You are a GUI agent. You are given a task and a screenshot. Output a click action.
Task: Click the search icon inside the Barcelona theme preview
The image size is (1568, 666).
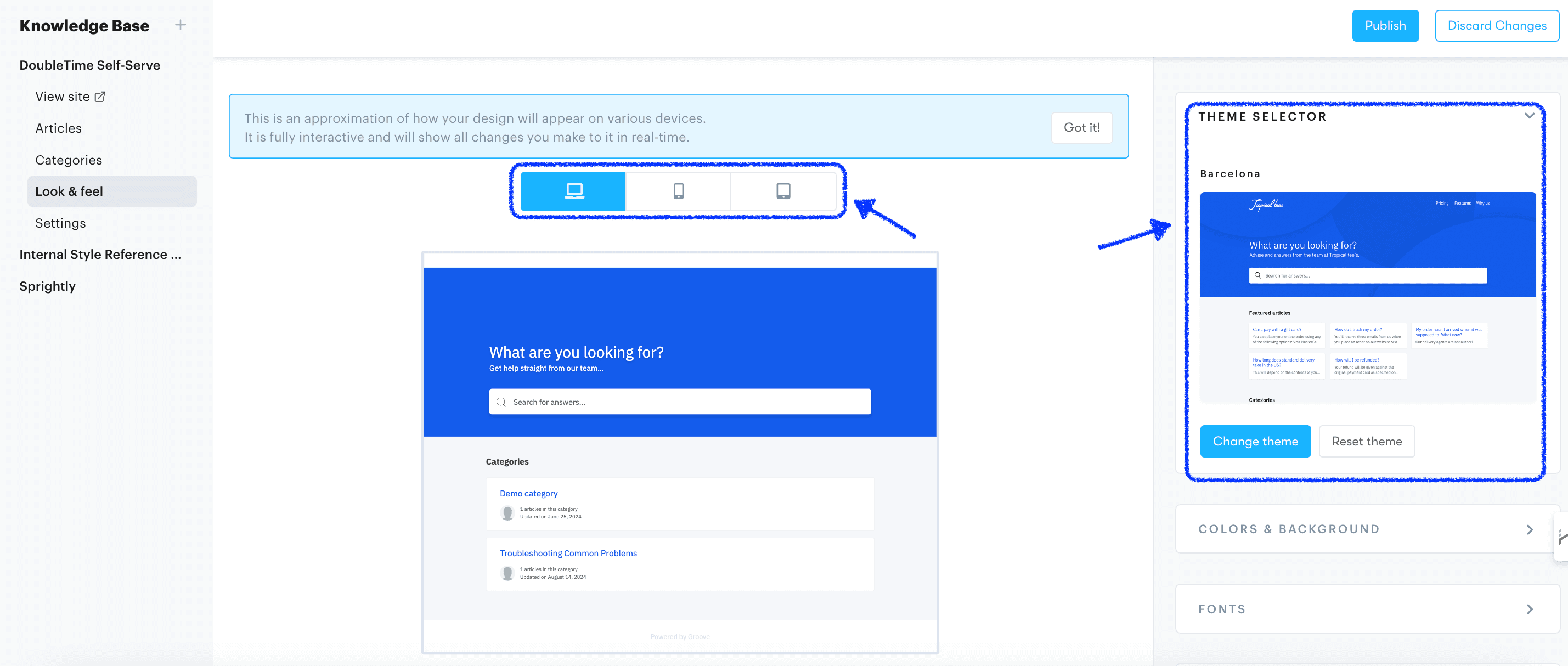(x=1258, y=275)
